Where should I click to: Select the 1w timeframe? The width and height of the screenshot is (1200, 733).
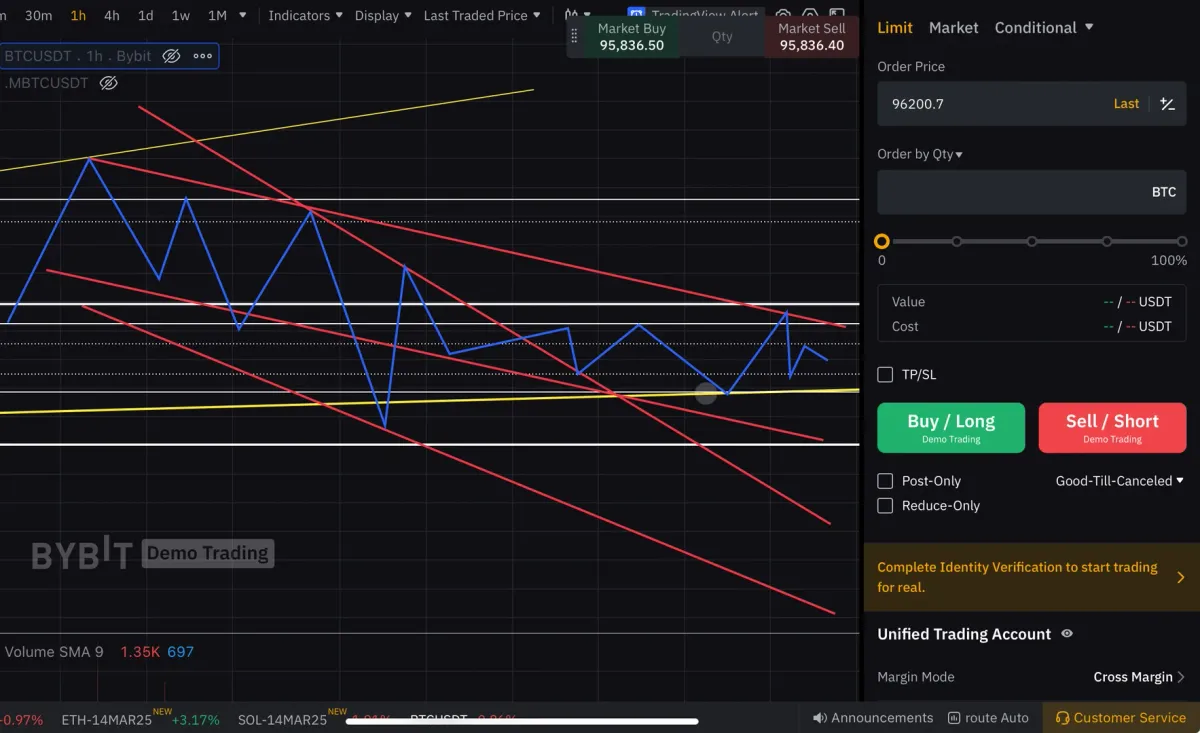click(x=180, y=15)
